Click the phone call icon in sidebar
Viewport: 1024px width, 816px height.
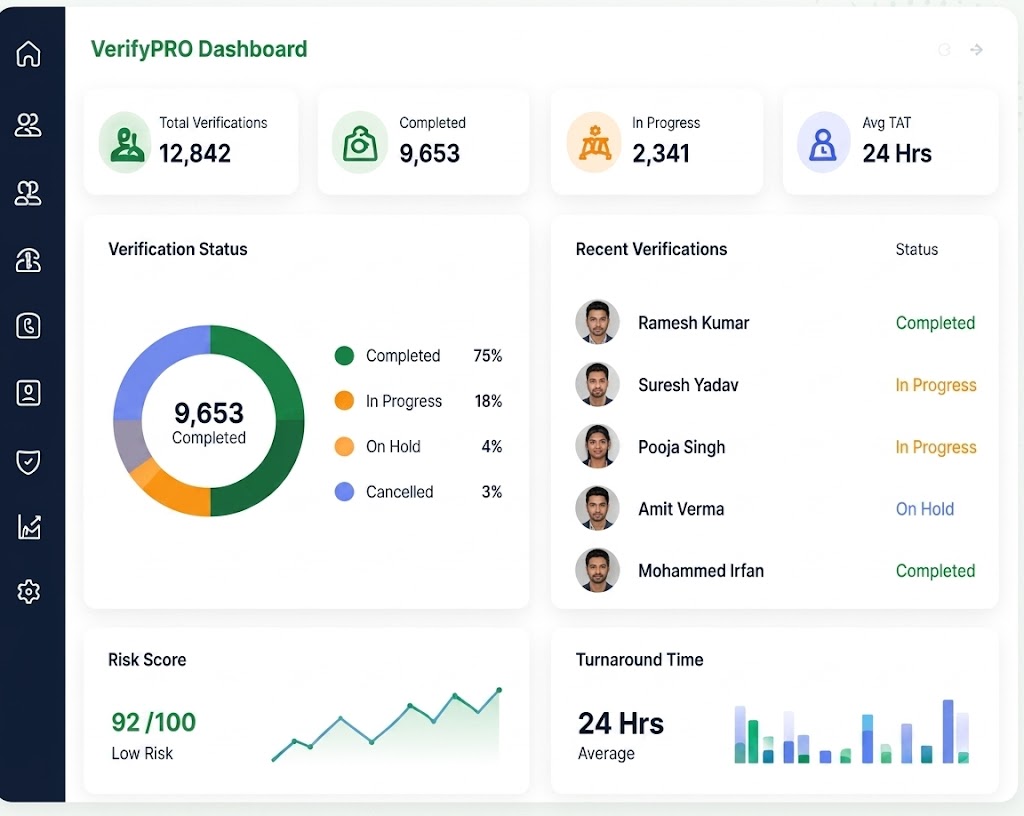point(28,326)
